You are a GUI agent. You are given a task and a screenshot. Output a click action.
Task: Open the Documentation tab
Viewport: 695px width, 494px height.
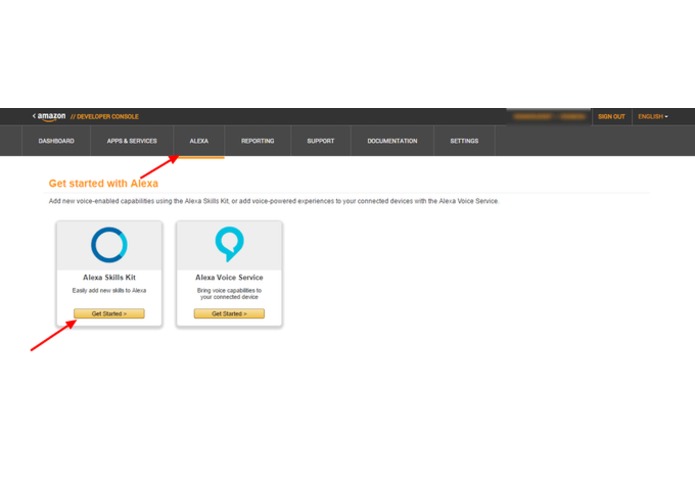pos(392,141)
